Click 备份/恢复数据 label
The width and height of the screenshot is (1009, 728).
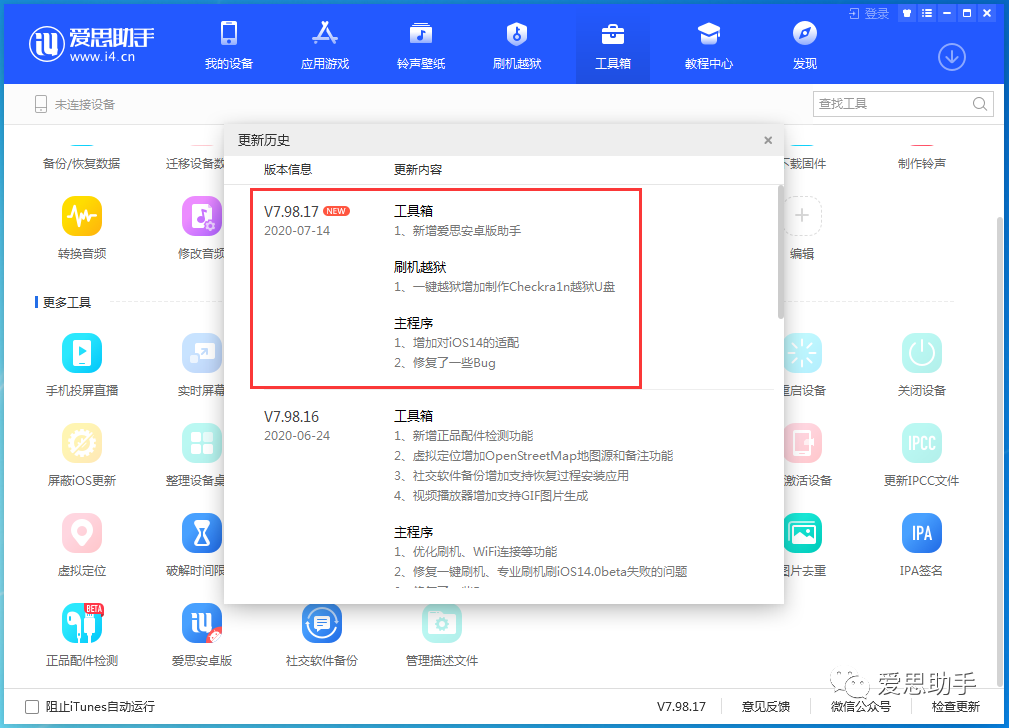coord(82,163)
